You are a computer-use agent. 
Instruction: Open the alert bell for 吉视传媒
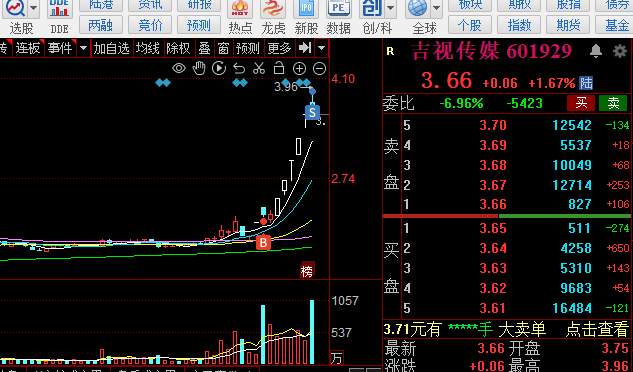[596, 51]
